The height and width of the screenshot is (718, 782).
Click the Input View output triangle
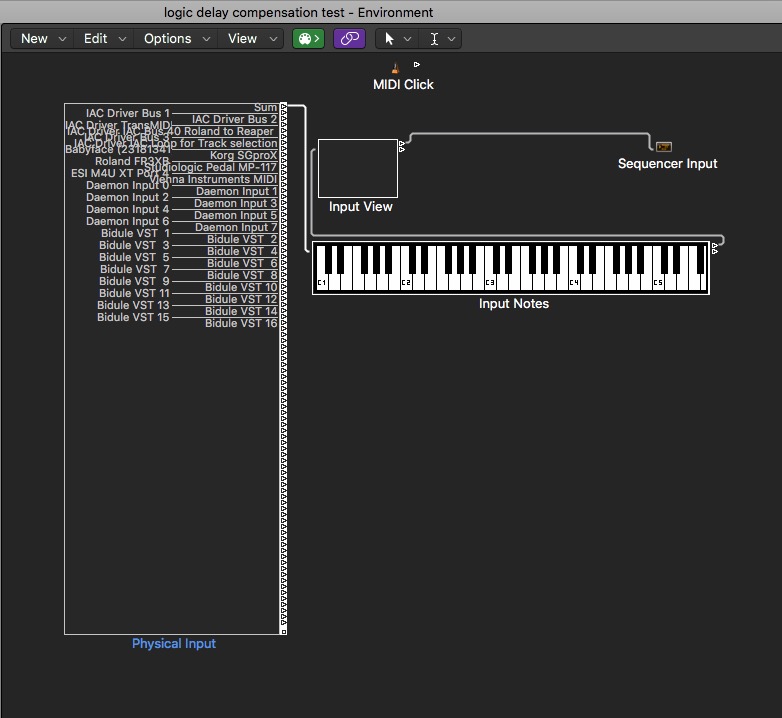pyautogui.click(x=402, y=144)
